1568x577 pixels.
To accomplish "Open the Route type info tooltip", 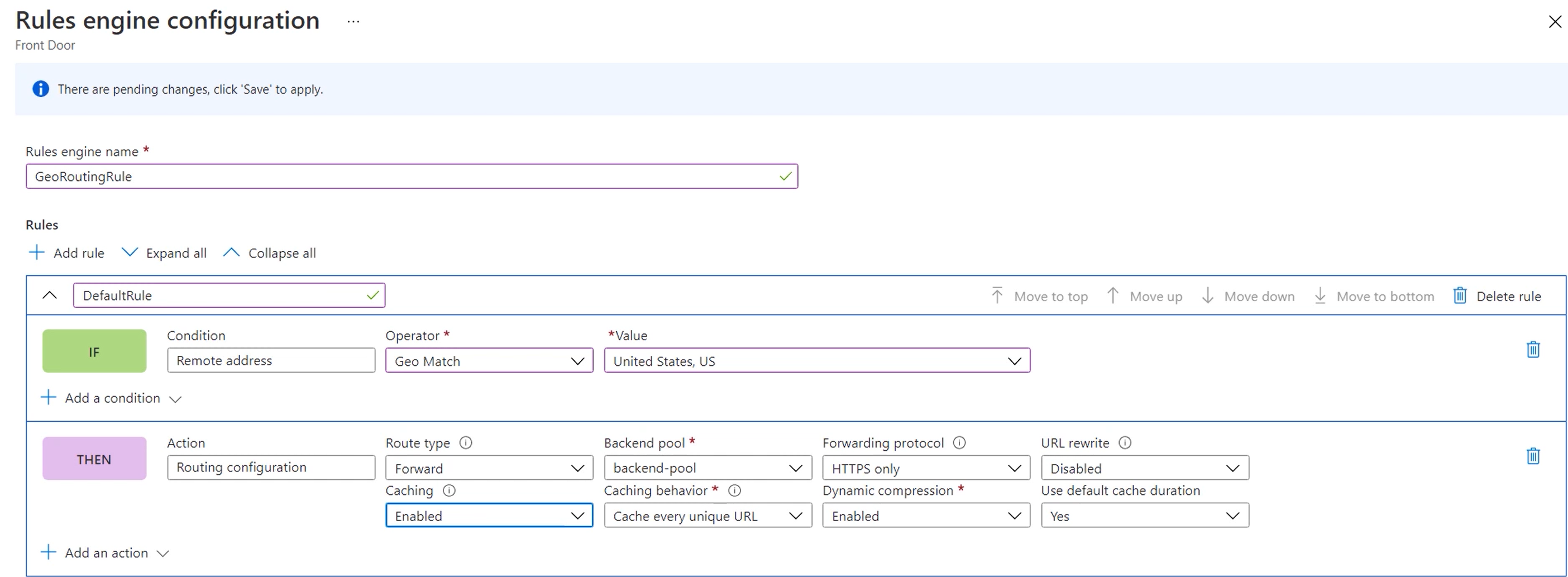I will tap(465, 442).
